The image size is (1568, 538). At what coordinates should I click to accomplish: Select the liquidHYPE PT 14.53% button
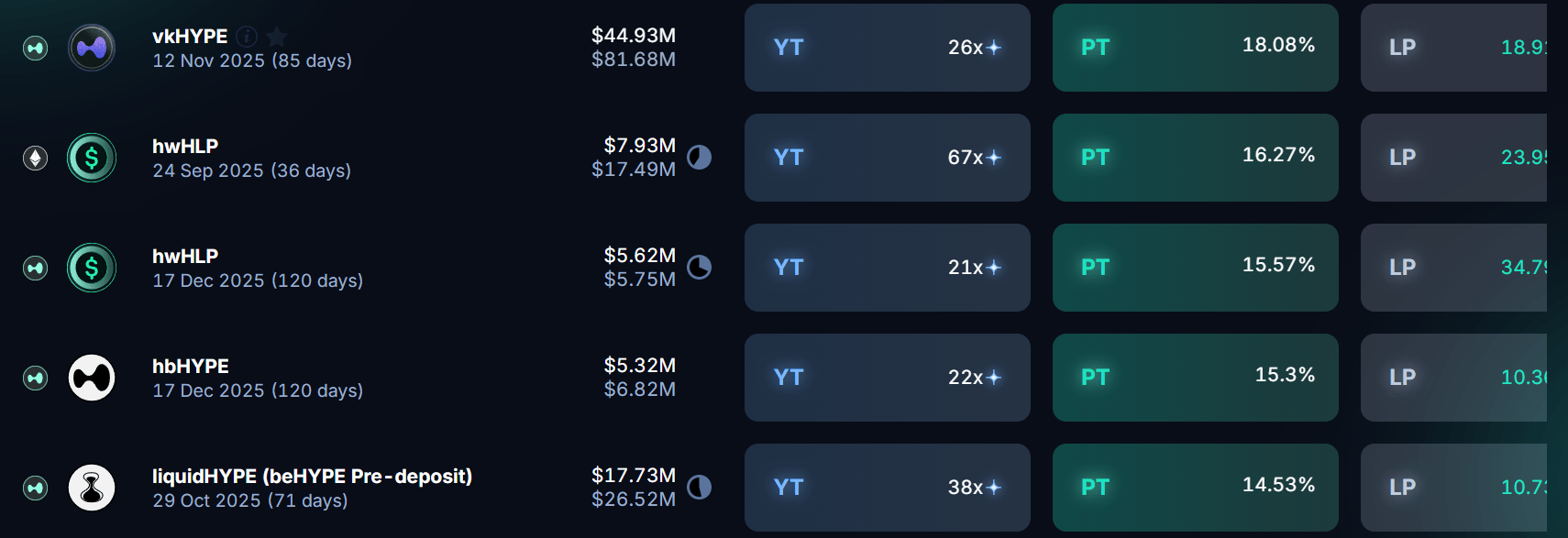tap(1196, 488)
